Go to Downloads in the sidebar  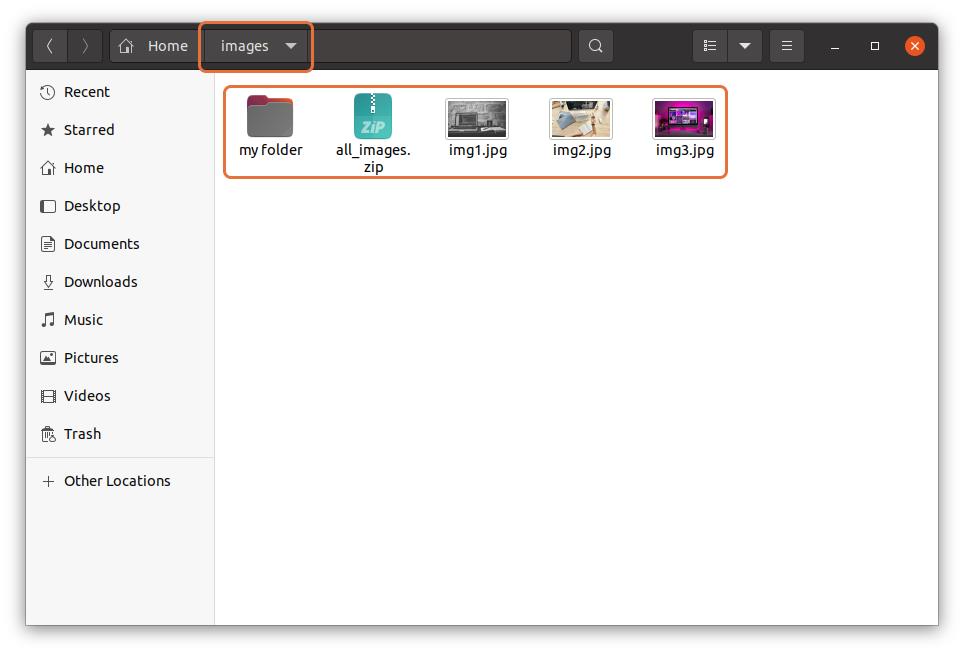[x=100, y=282]
